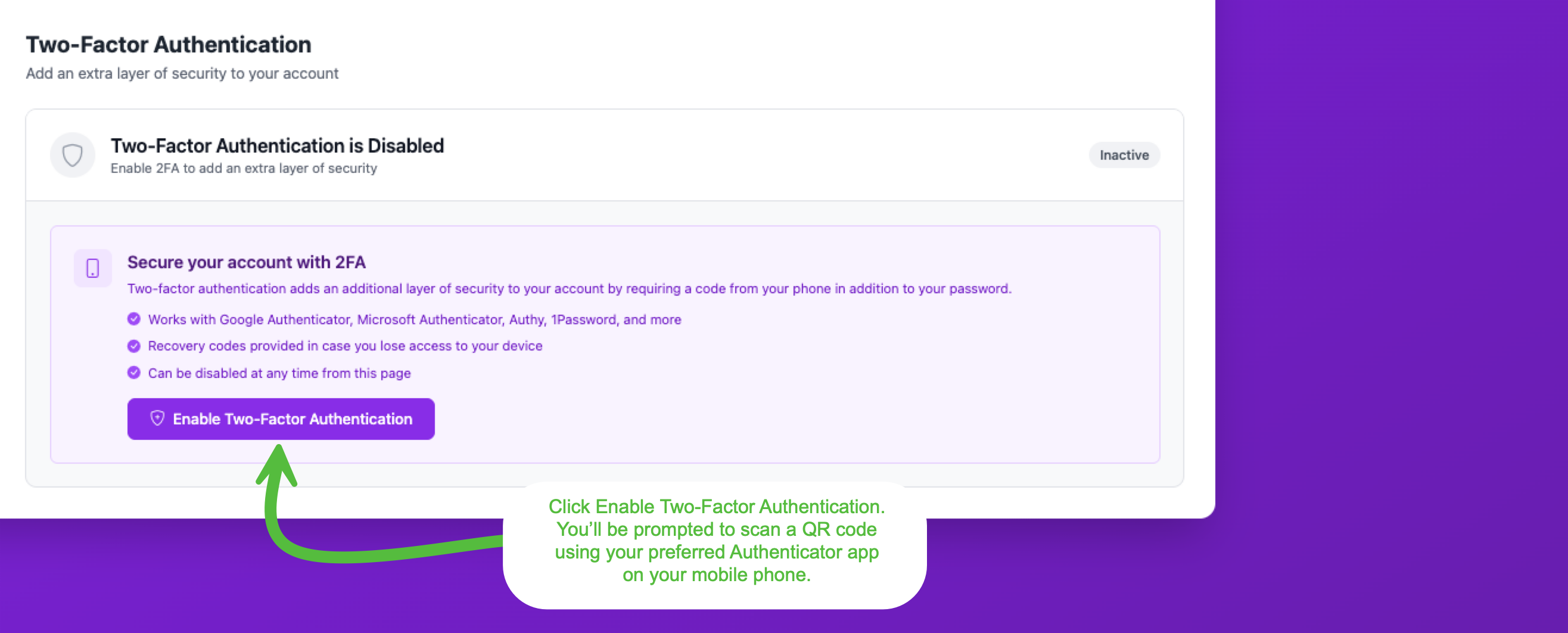Viewport: 1568px width, 633px height.
Task: Click Enable Two-Factor Authentication
Action: pos(281,418)
